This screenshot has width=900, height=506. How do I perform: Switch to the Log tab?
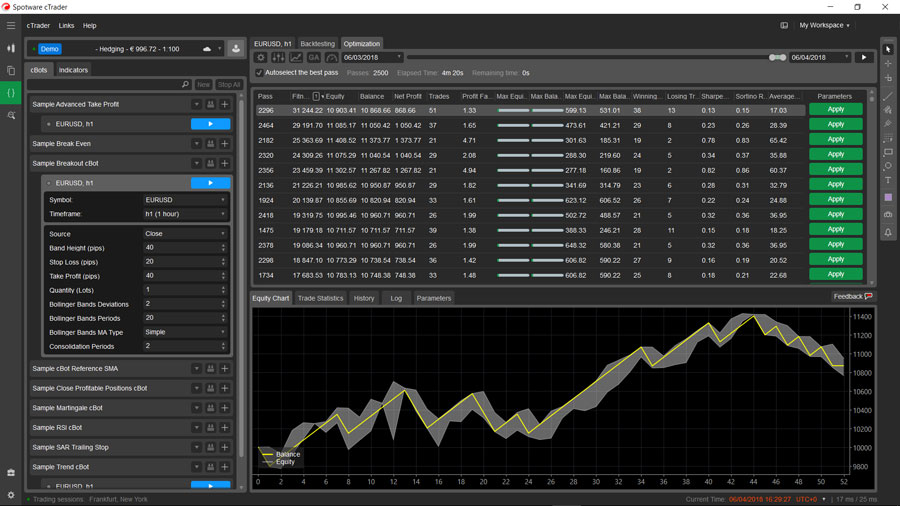point(396,298)
